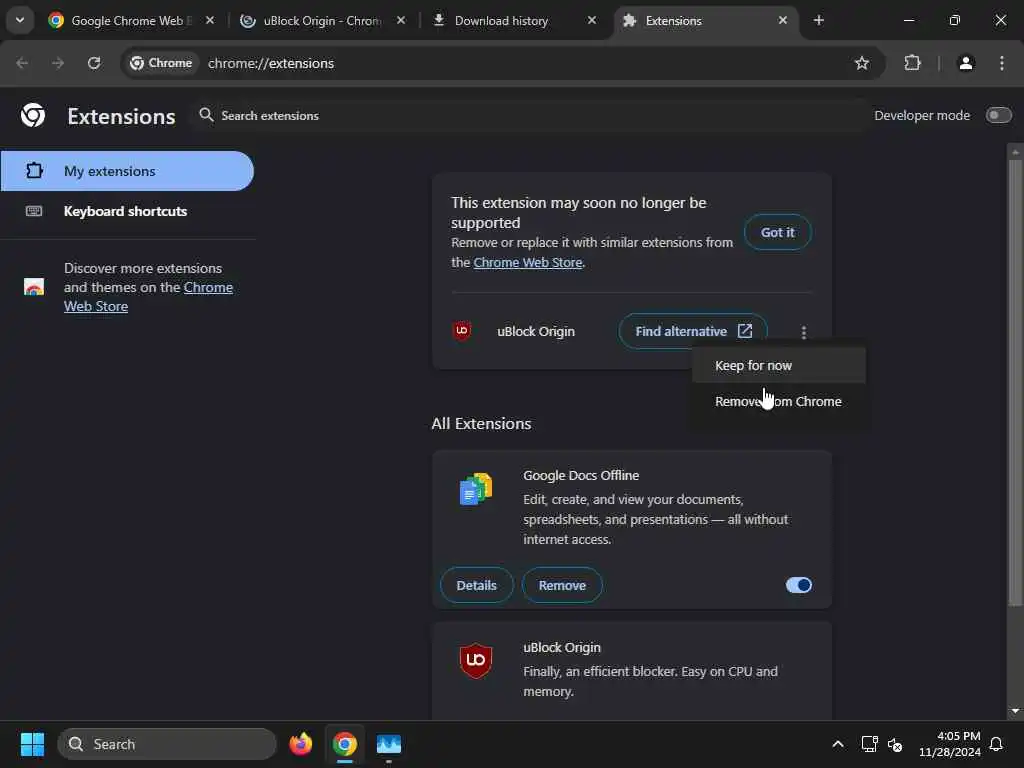Close the Extensions tab
This screenshot has height=768, width=1024.
[782, 20]
